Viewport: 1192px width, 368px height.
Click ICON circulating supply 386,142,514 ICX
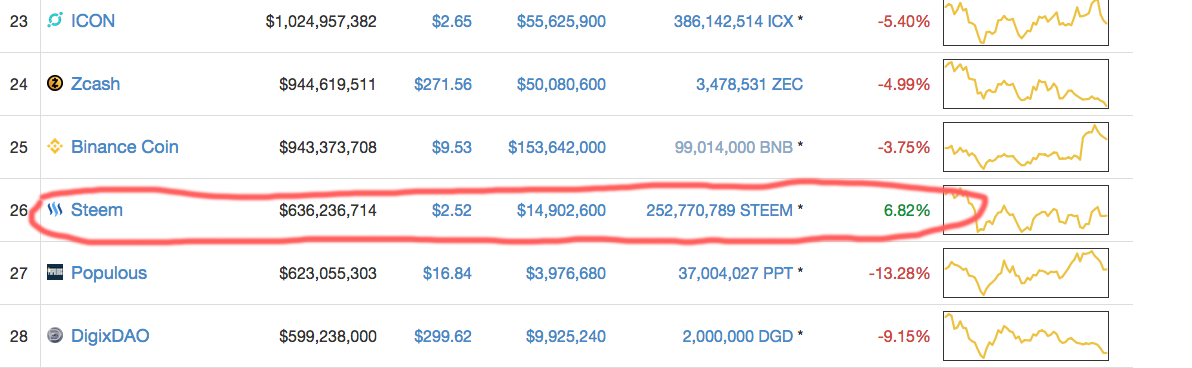pos(733,21)
